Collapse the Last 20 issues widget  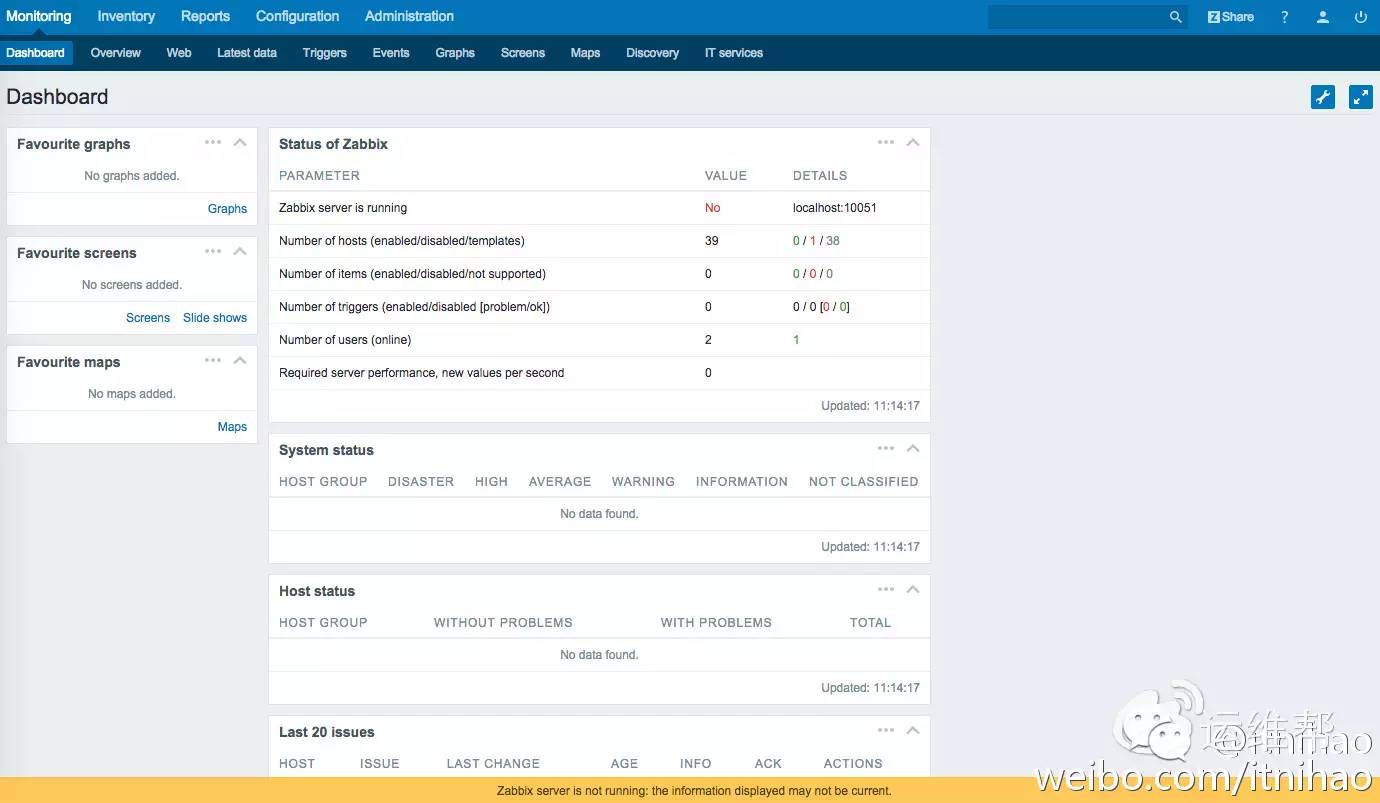pos(913,730)
